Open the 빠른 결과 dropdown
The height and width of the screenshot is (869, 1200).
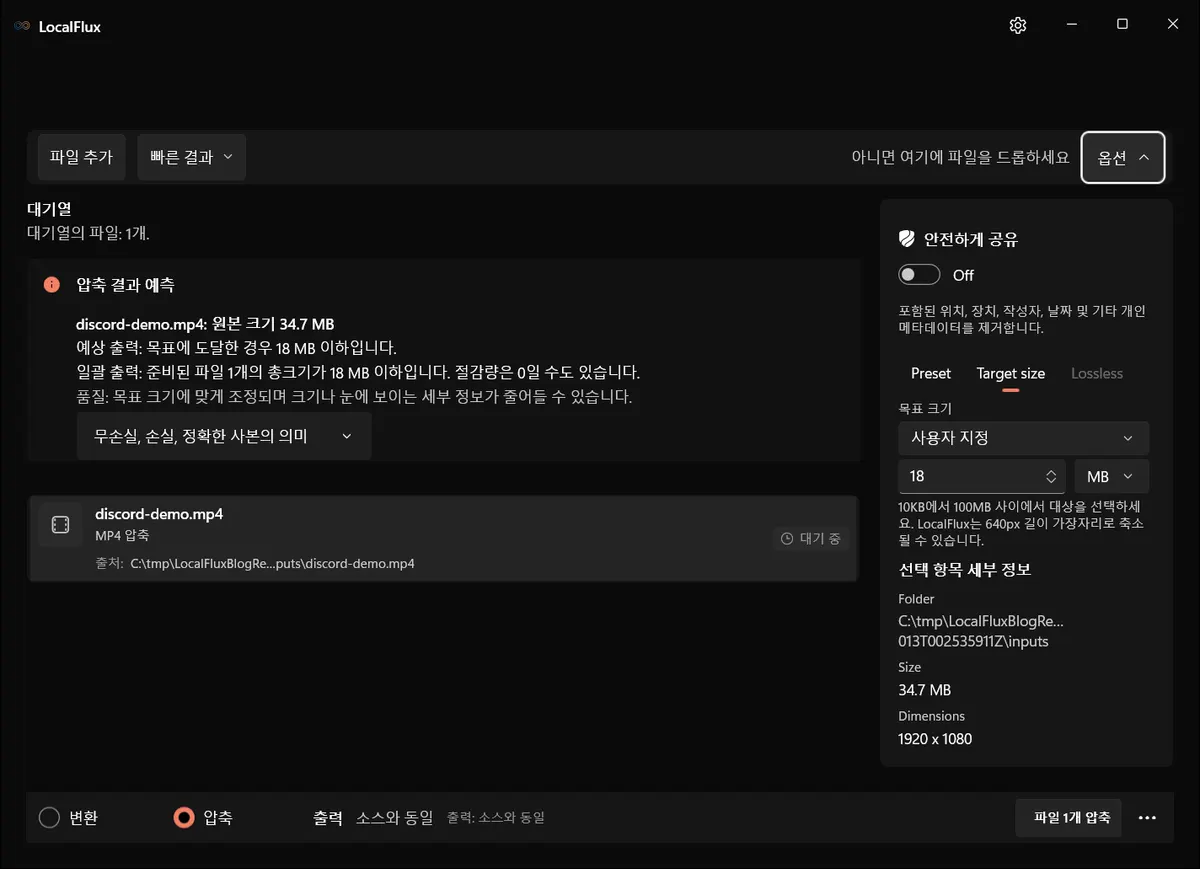pyautogui.click(x=191, y=157)
